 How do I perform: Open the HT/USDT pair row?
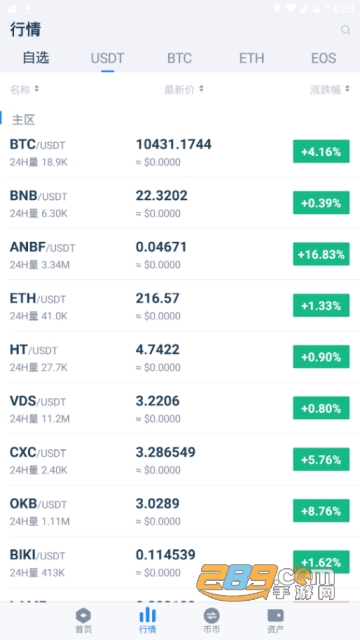click(x=180, y=357)
